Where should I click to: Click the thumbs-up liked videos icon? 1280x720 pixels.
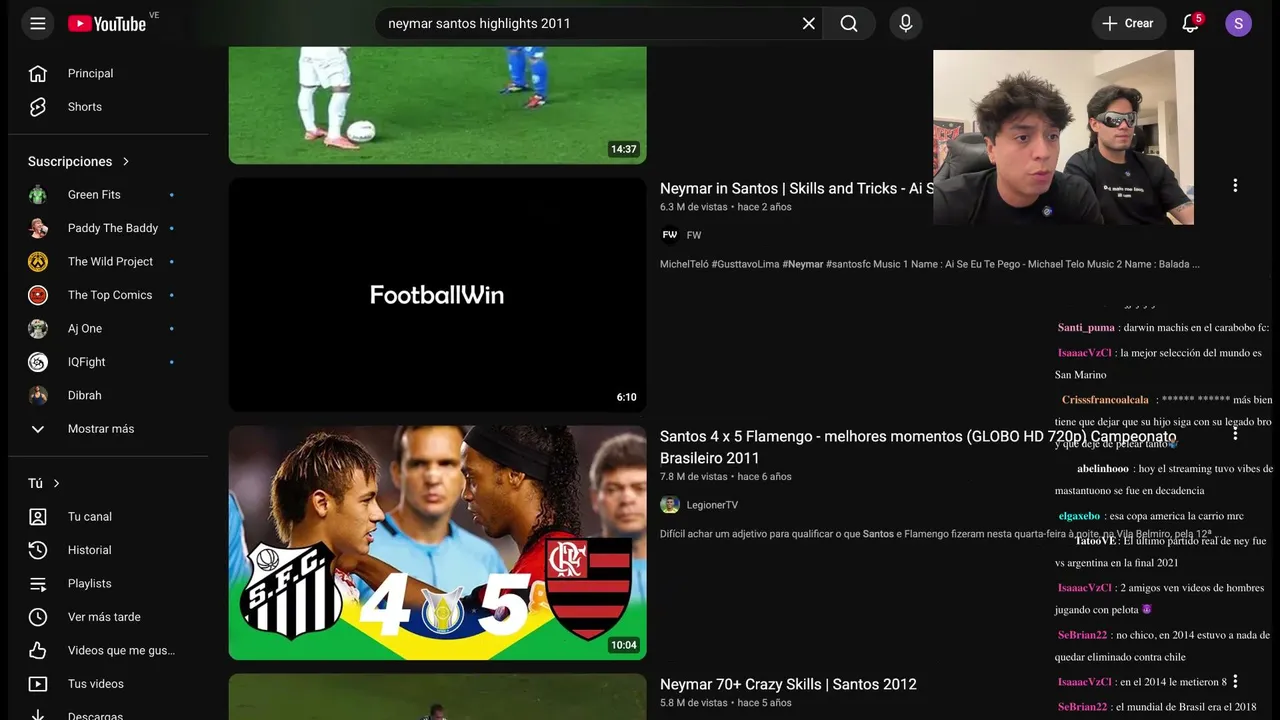point(38,650)
